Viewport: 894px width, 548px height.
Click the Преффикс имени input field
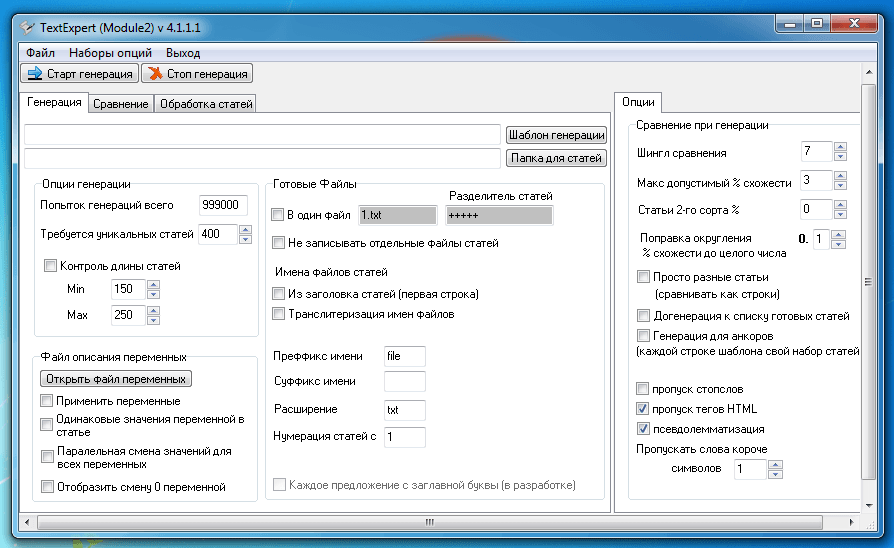[x=405, y=356]
